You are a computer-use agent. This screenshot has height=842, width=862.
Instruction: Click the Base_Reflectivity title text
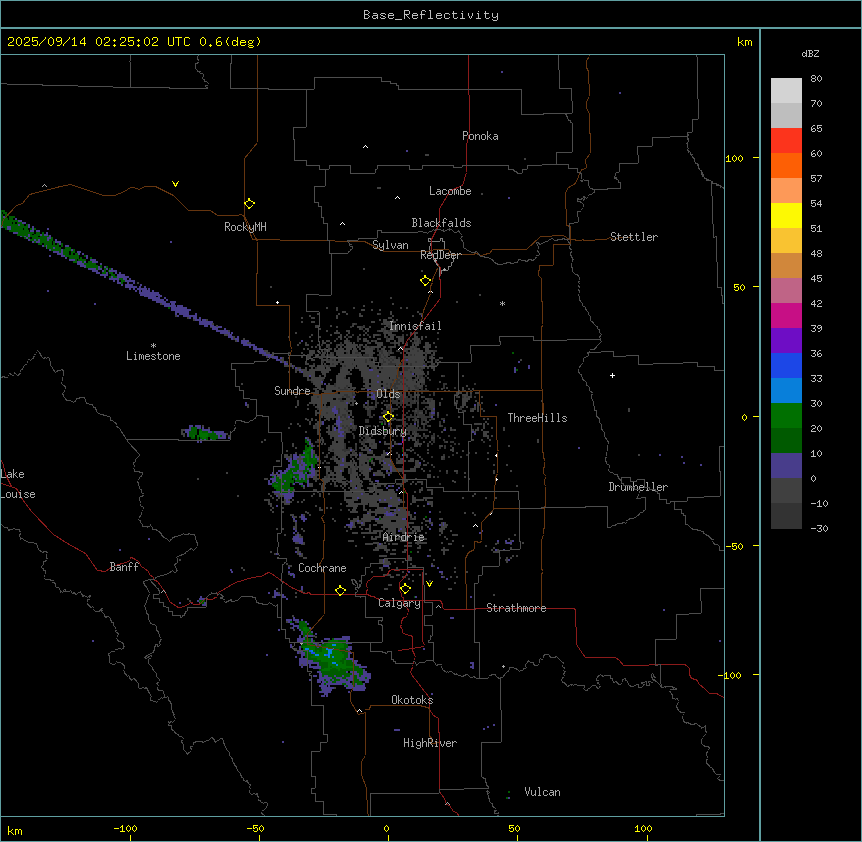(431, 15)
